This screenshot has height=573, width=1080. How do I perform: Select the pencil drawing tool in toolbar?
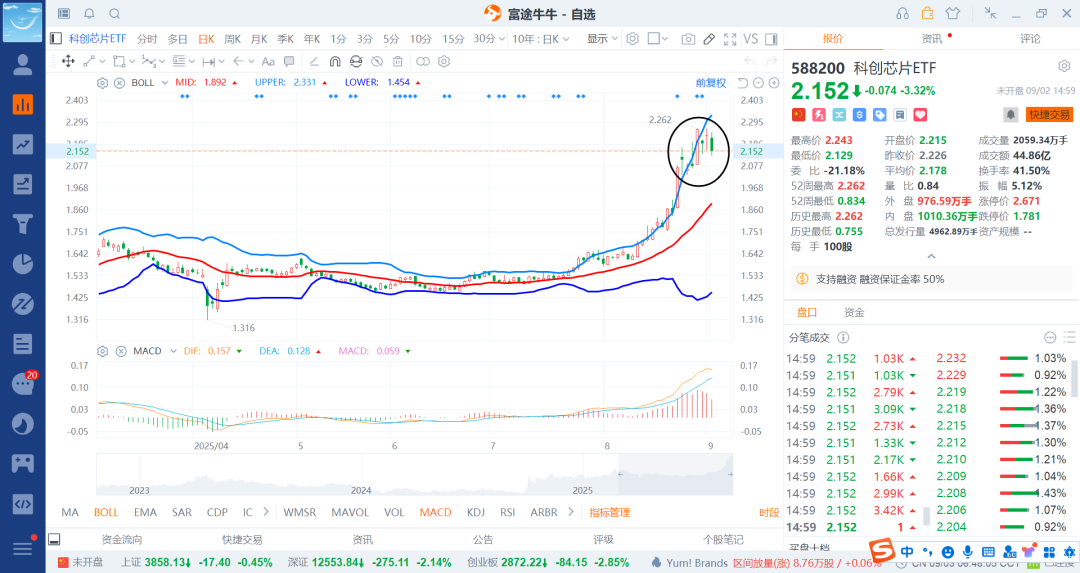[709, 39]
